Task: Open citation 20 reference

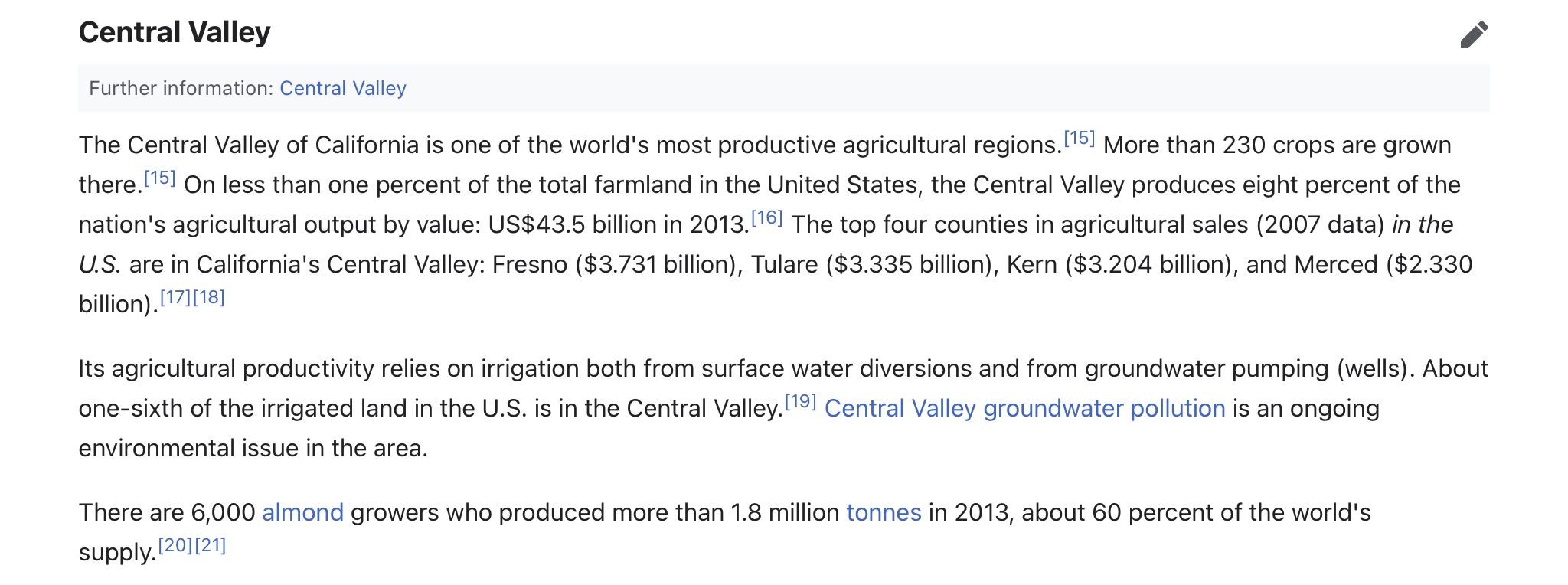Action: tap(175, 546)
